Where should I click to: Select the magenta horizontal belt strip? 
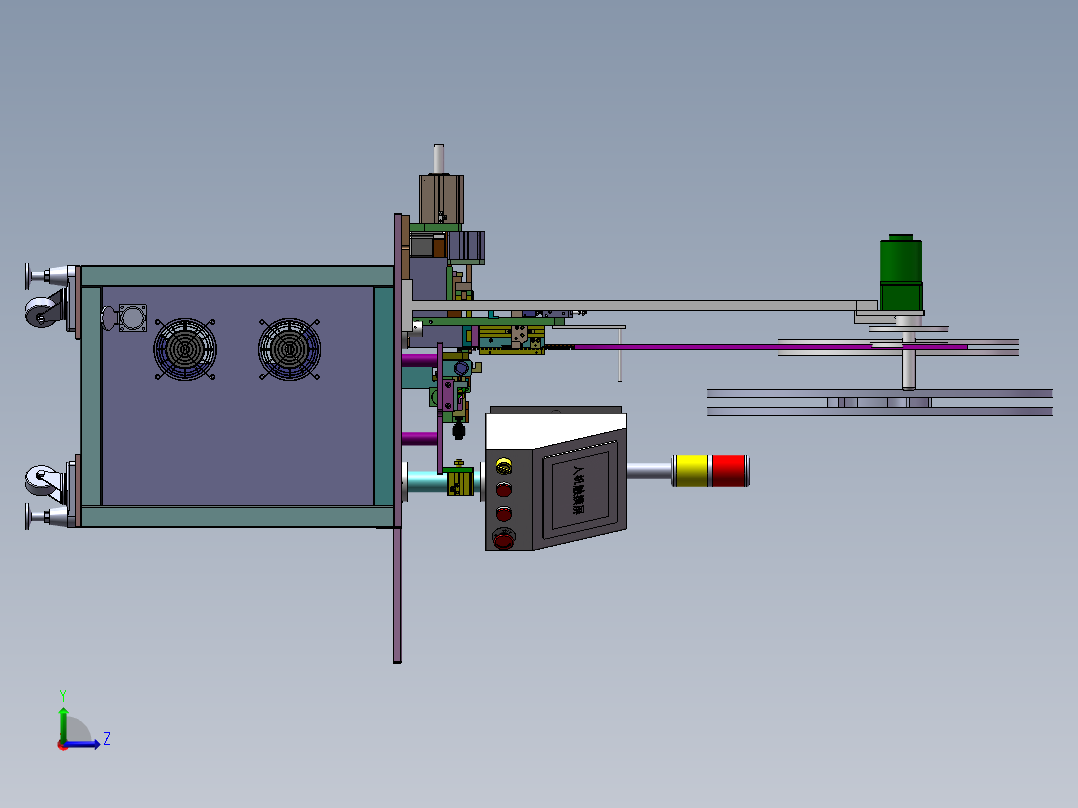[x=770, y=347]
